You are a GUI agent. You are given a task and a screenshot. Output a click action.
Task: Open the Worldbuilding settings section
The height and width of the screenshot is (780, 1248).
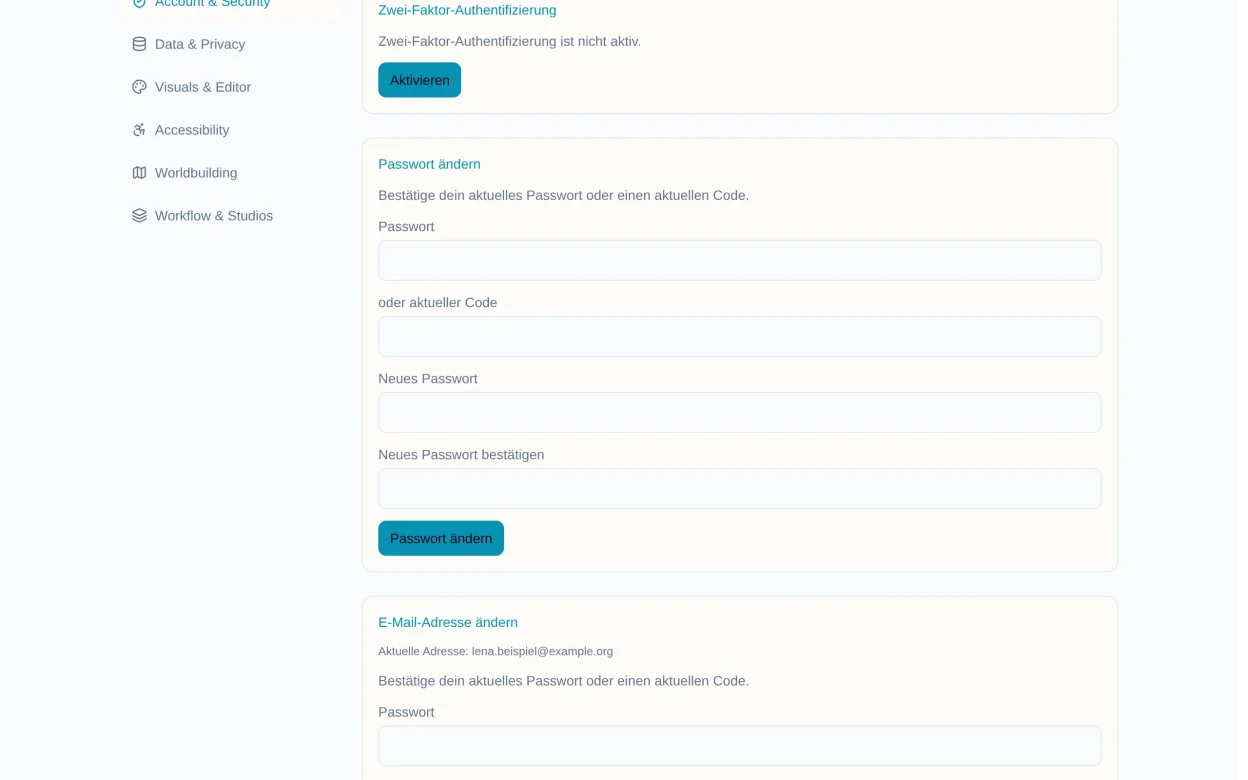pyautogui.click(x=228, y=173)
